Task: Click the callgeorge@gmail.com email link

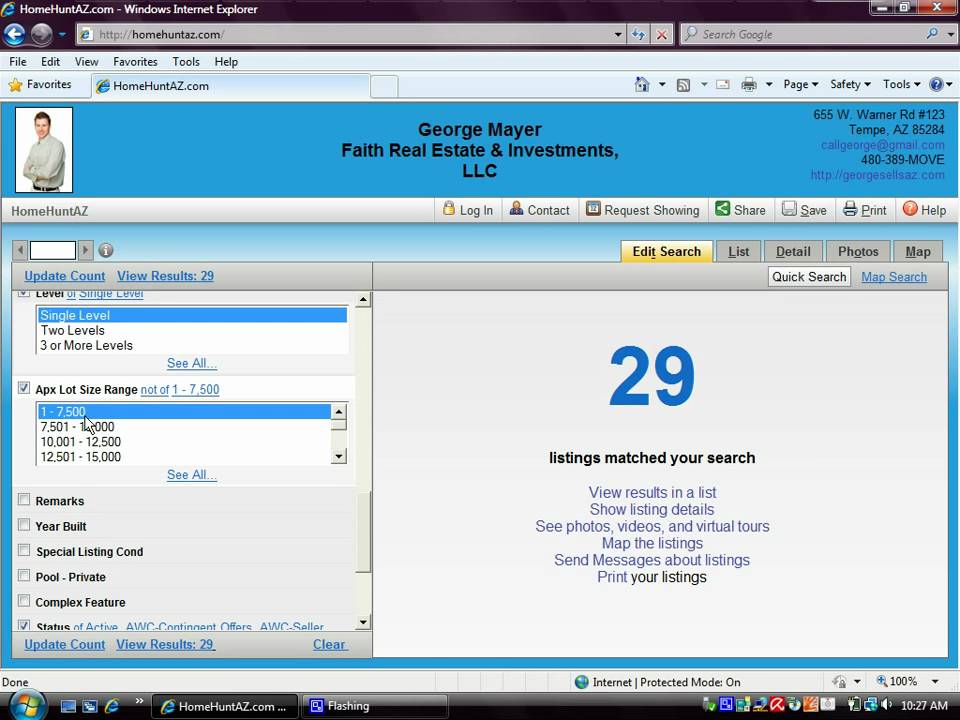Action: [882, 145]
